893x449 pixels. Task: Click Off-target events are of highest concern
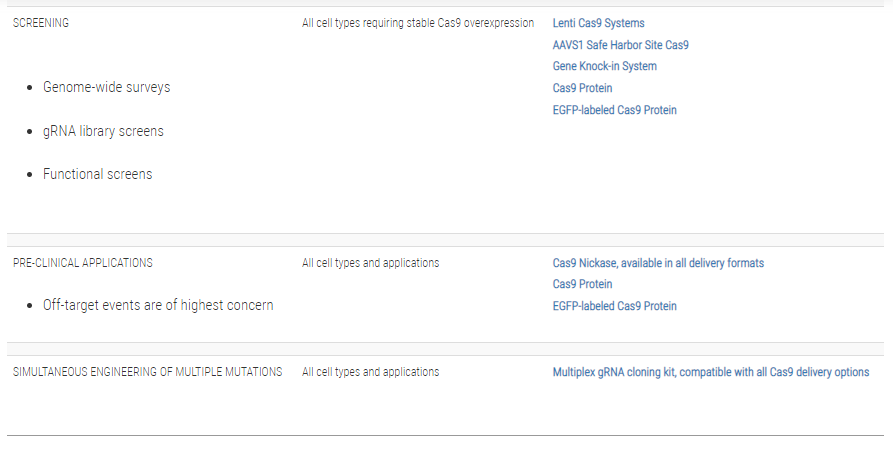158,305
